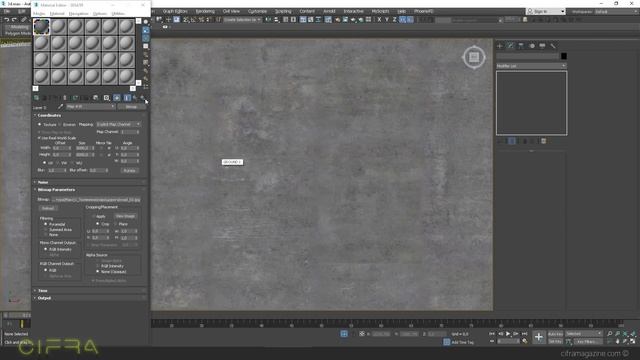Click View Image button

[x=125, y=216]
